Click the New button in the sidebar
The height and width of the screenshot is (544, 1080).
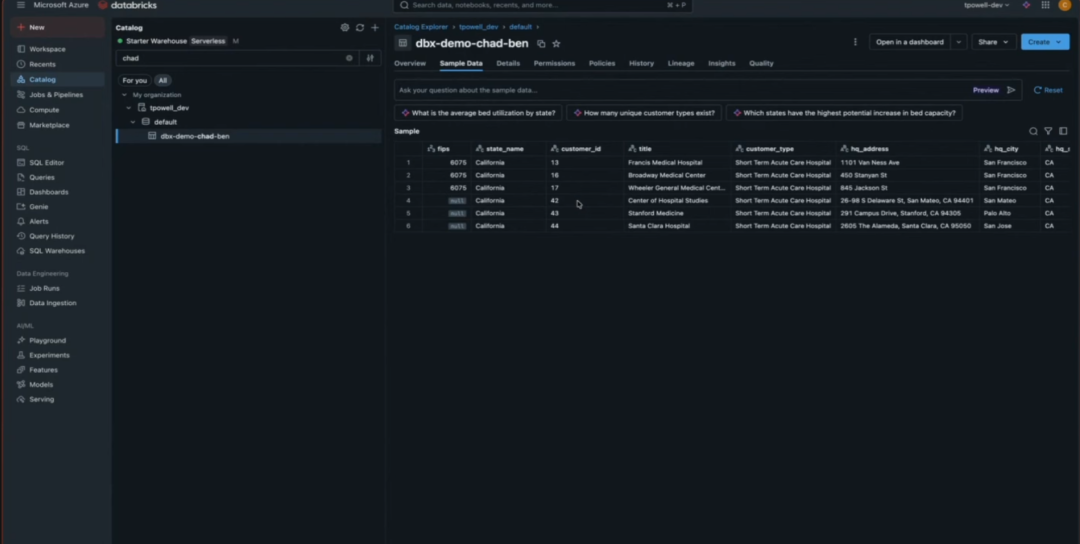[x=58, y=28]
